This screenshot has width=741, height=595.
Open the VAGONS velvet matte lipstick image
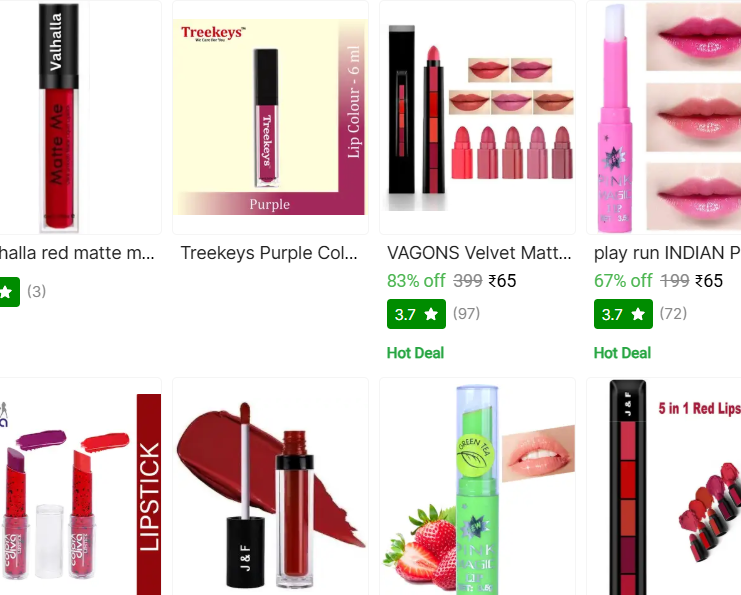477,117
